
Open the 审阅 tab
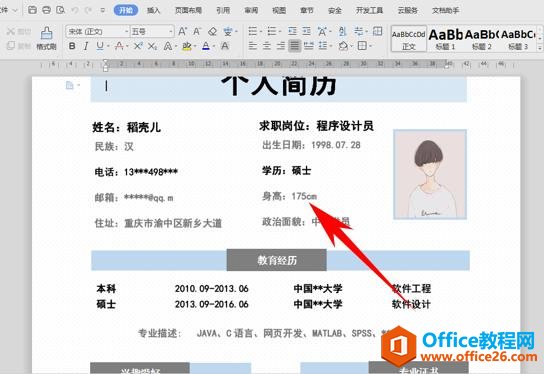(x=251, y=10)
